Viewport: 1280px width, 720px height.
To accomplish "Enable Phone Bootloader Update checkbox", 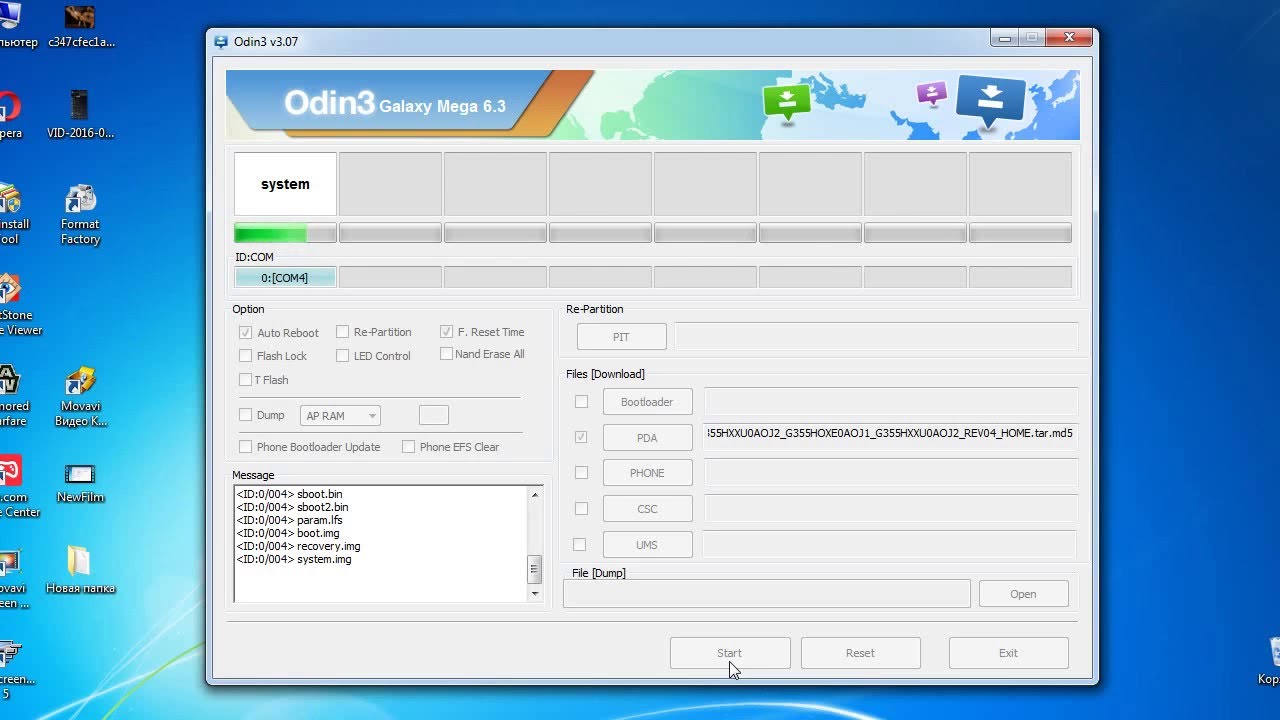I will point(245,447).
